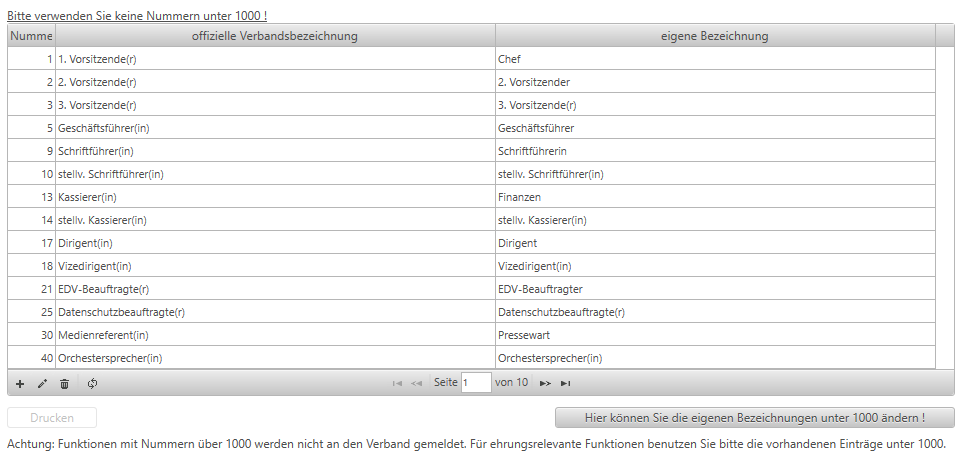This screenshot has height=459, width=962.
Task: Select the row for 1. Vorsitzende(r)
Action: point(471,59)
